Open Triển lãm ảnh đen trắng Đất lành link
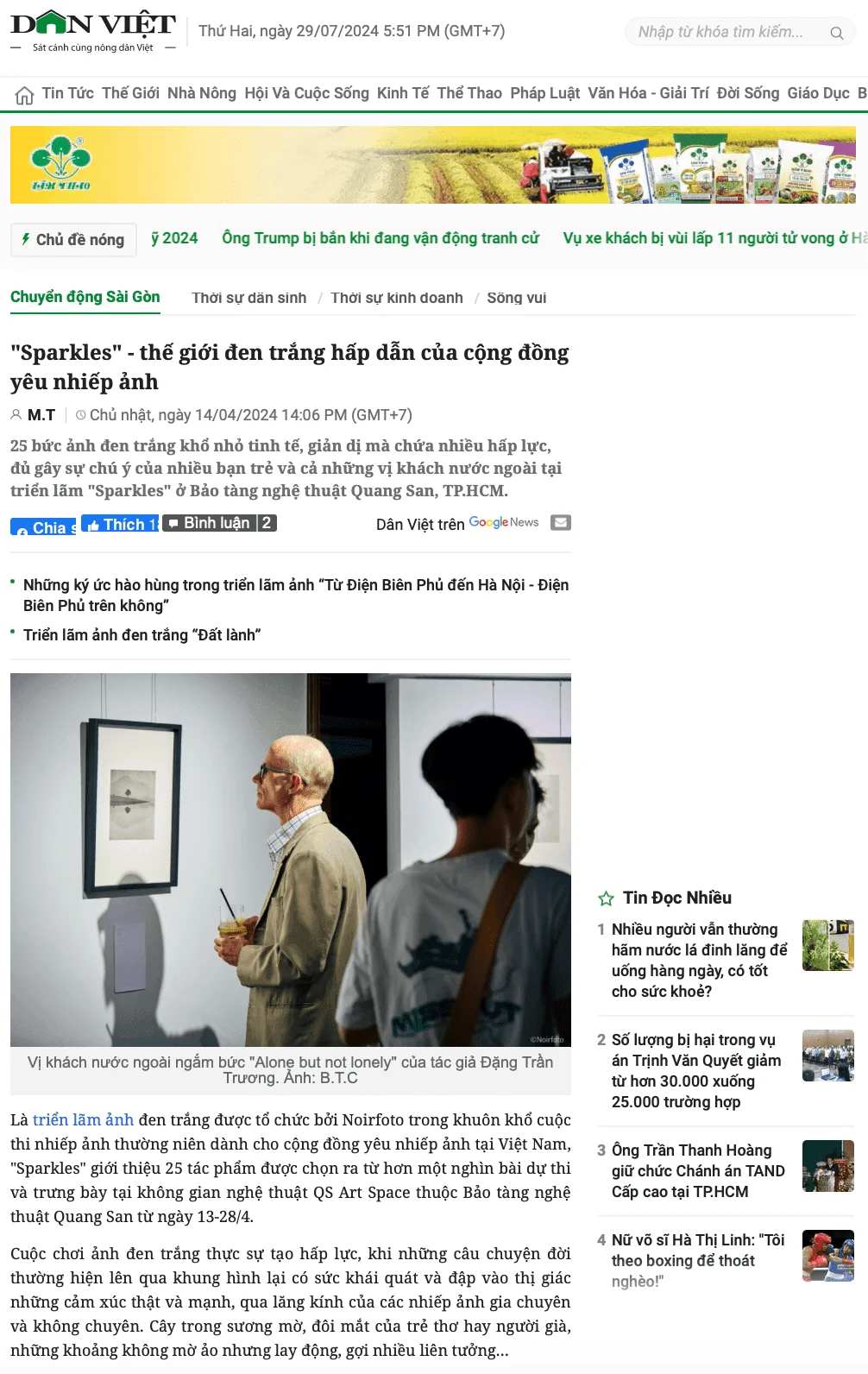Image resolution: width=868 pixels, height=1374 pixels. pyautogui.click(x=142, y=635)
